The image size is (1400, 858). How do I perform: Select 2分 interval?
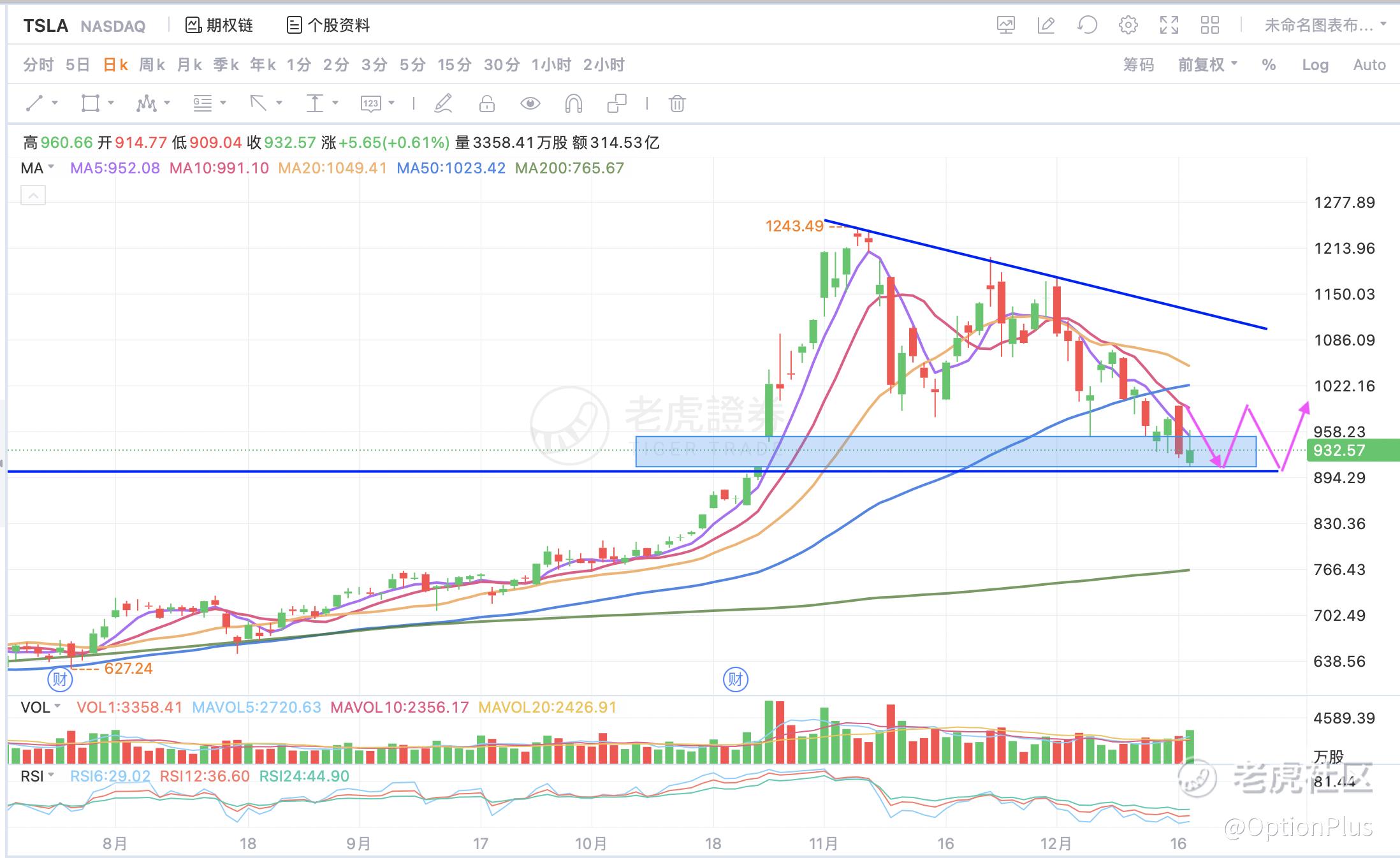[337, 64]
